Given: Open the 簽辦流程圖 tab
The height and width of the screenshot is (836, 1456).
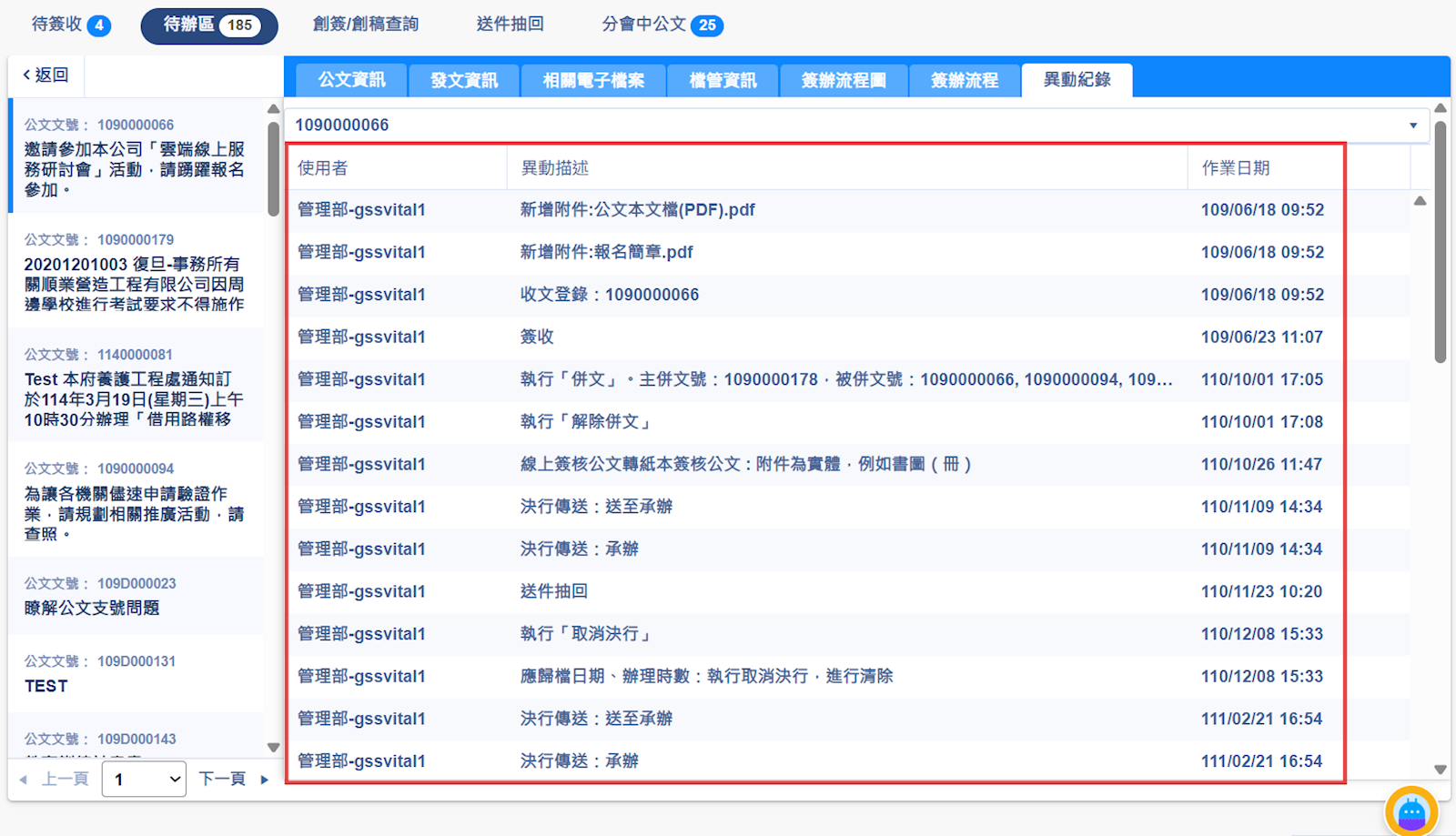Looking at the screenshot, I should 843,80.
